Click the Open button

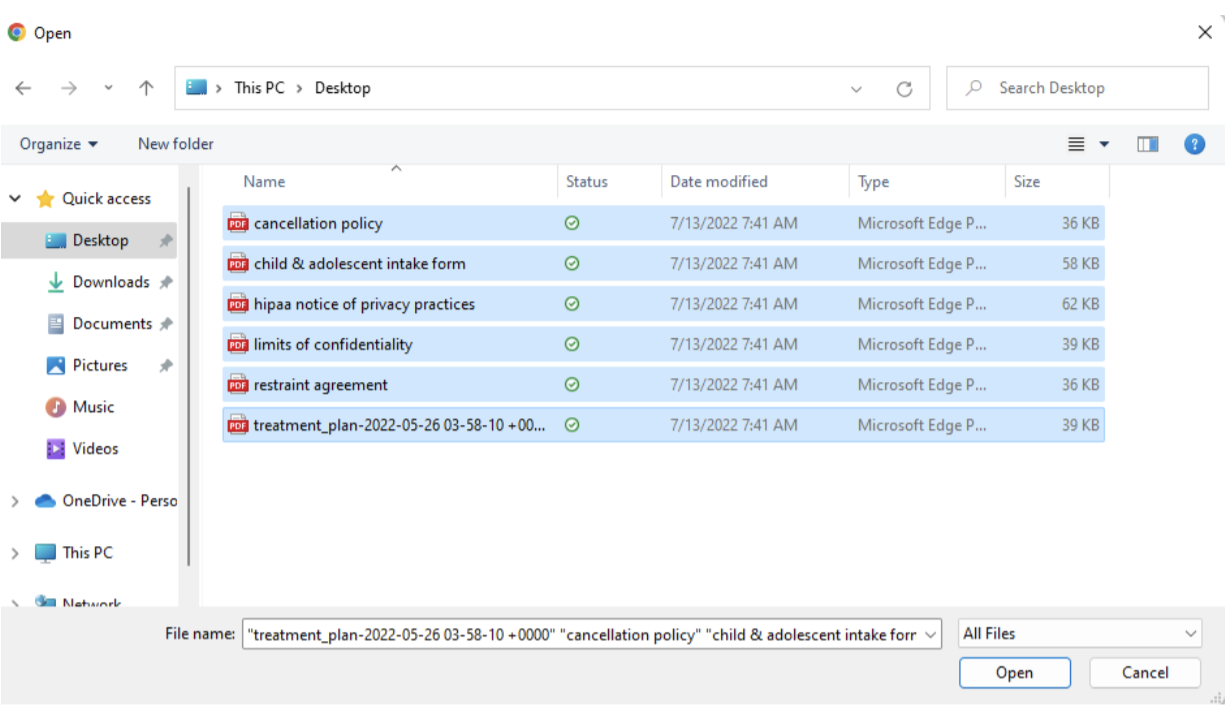1014,672
